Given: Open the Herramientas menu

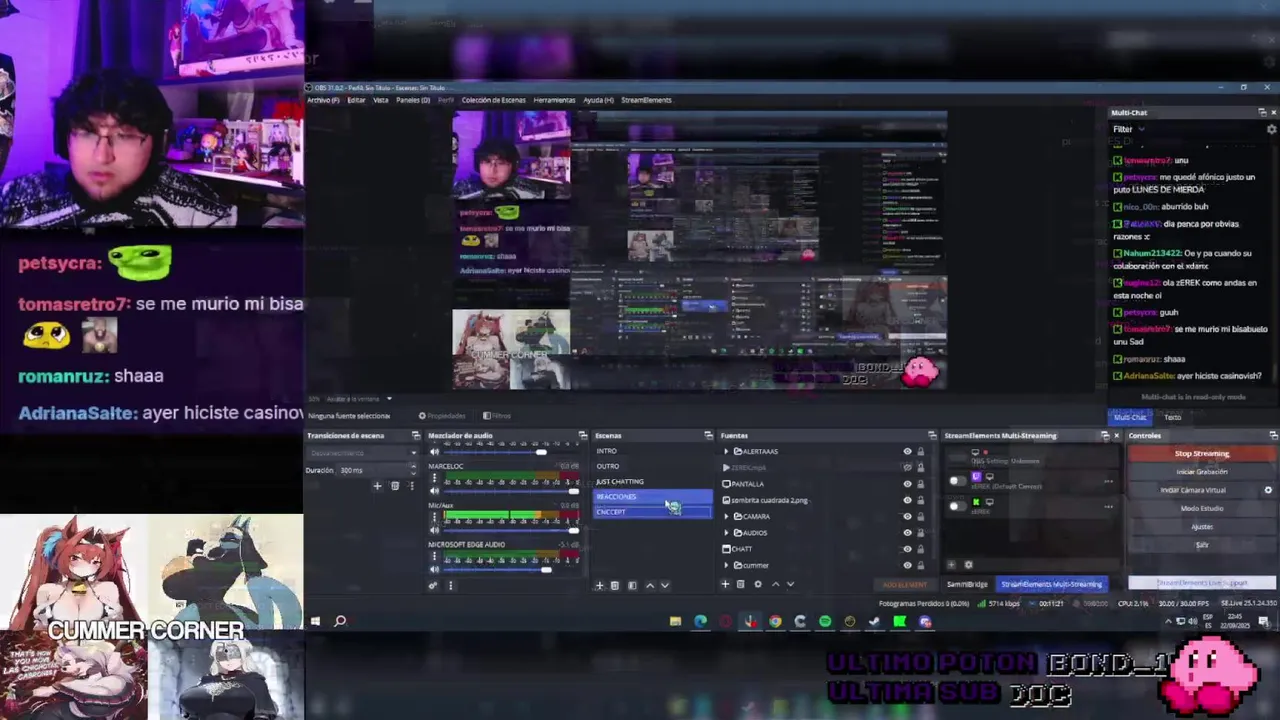Looking at the screenshot, I should tap(554, 100).
